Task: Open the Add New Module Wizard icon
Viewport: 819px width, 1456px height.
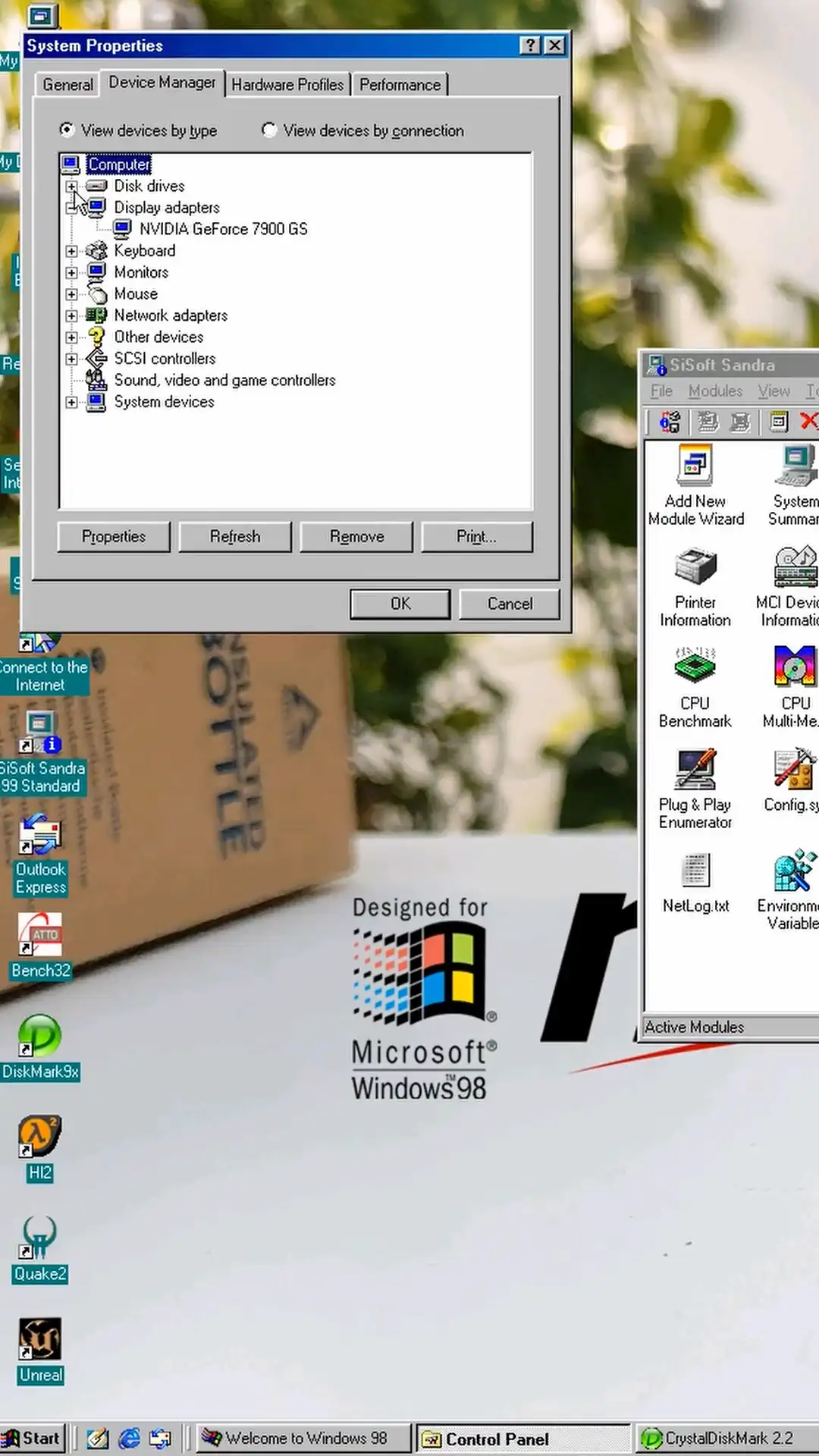Action: (x=695, y=485)
